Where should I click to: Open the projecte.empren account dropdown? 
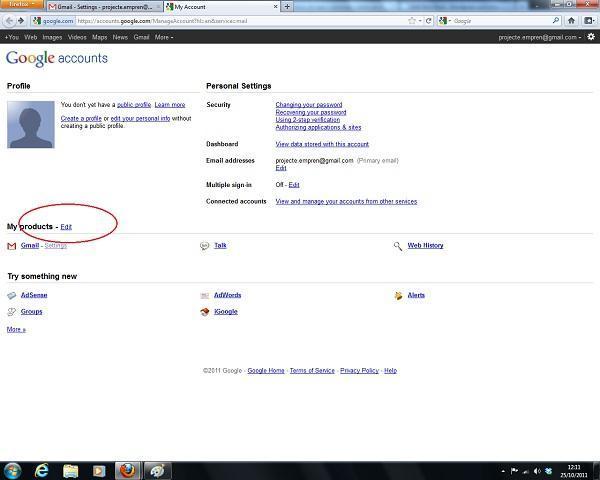click(540, 37)
